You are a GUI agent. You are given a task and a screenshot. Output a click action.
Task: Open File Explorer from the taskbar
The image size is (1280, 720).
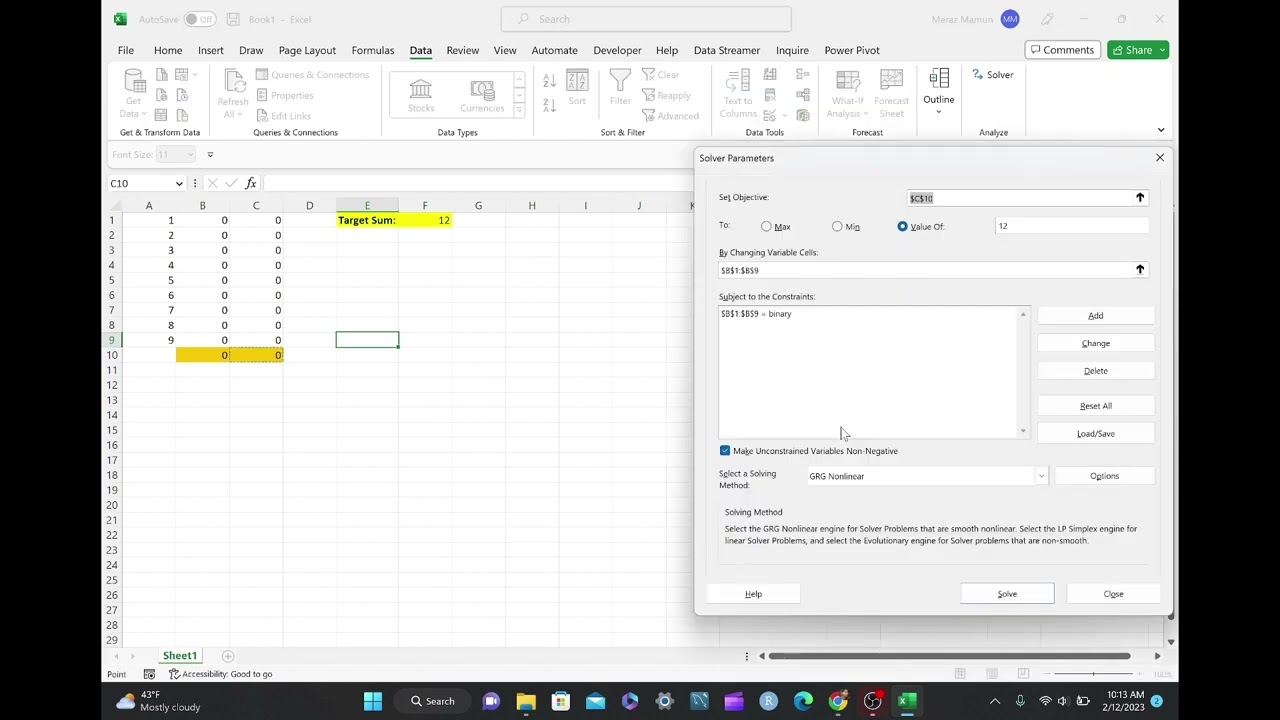pyautogui.click(x=526, y=701)
